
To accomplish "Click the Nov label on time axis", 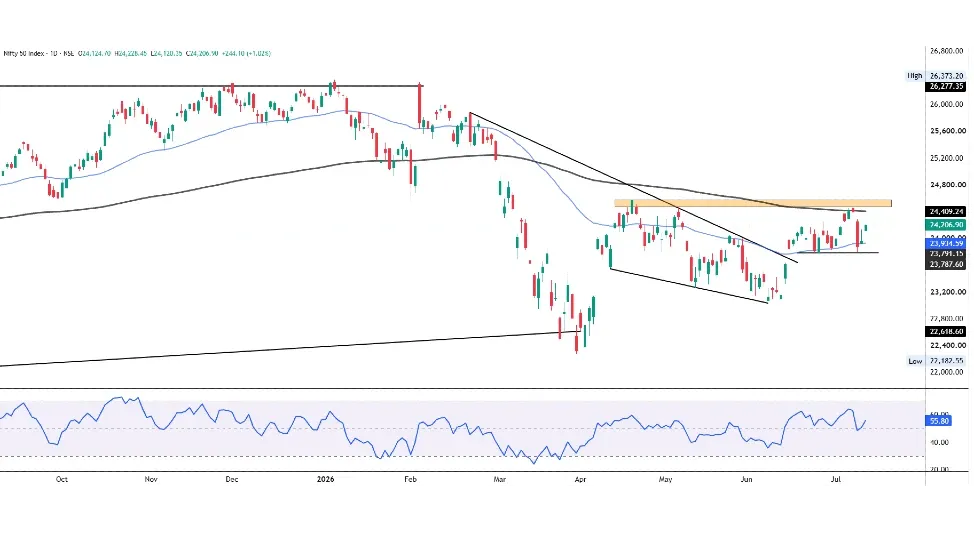I will (150, 479).
